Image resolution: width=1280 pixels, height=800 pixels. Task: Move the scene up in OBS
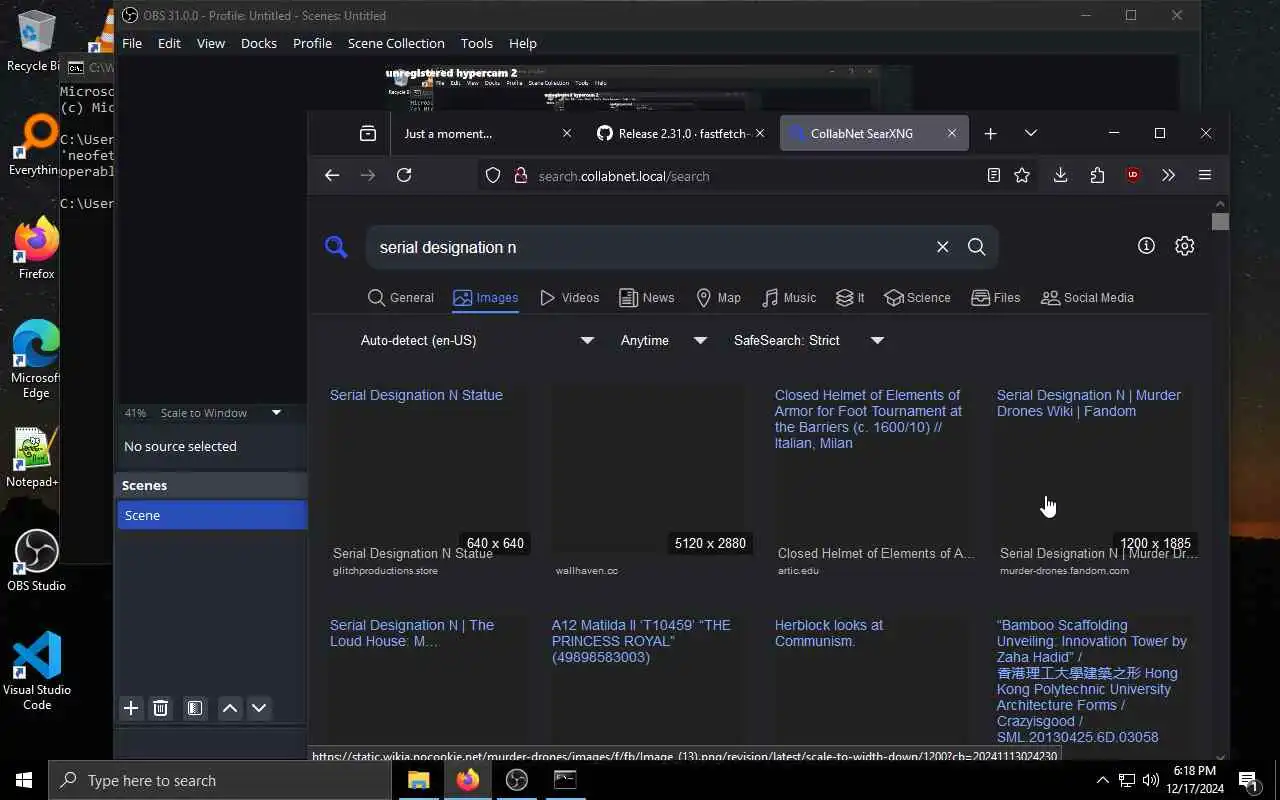tap(230, 708)
